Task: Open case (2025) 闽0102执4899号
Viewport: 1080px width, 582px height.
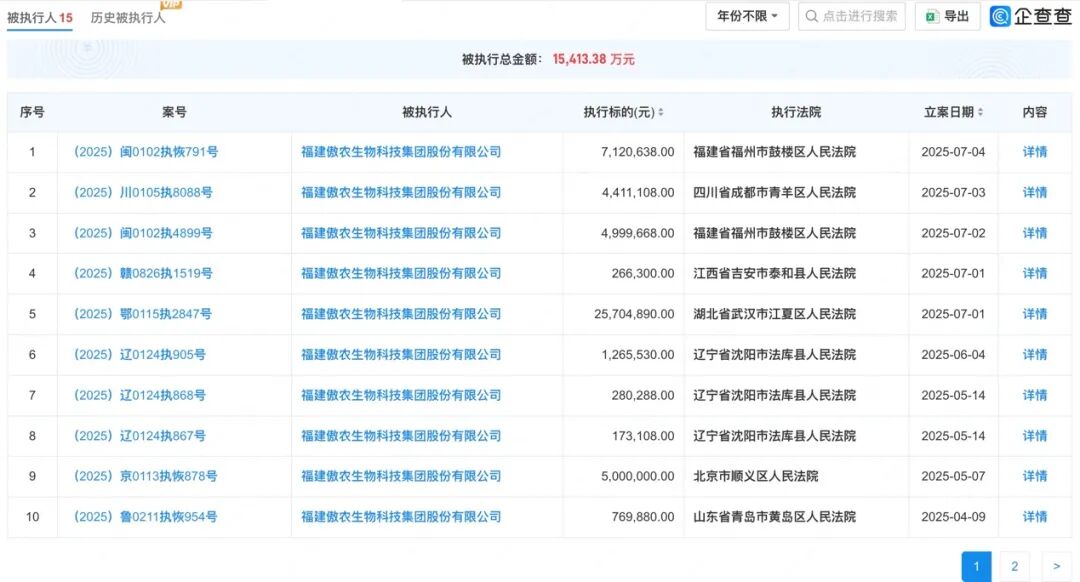Action: 143,233
